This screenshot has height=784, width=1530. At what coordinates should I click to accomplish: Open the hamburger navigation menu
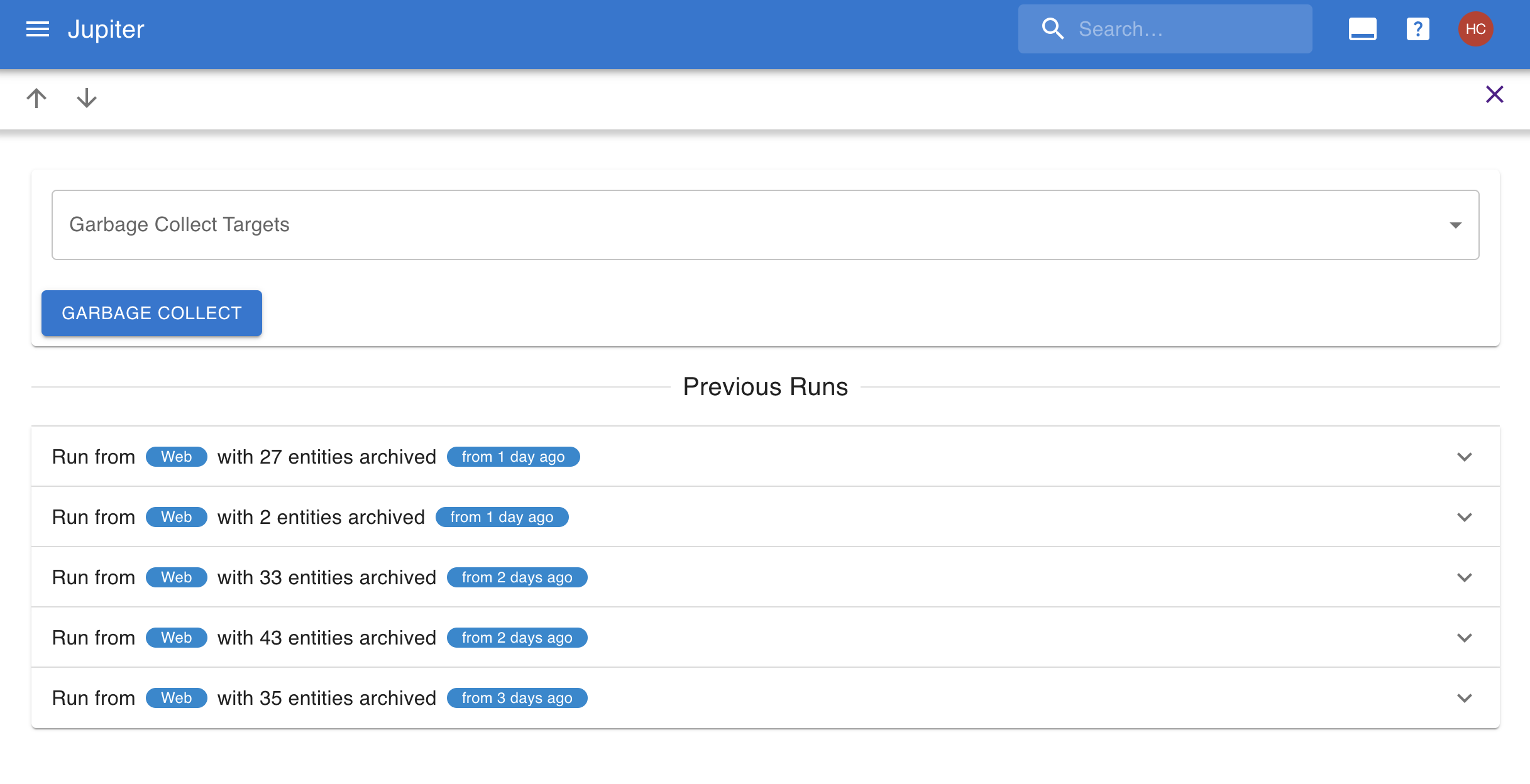[38, 29]
